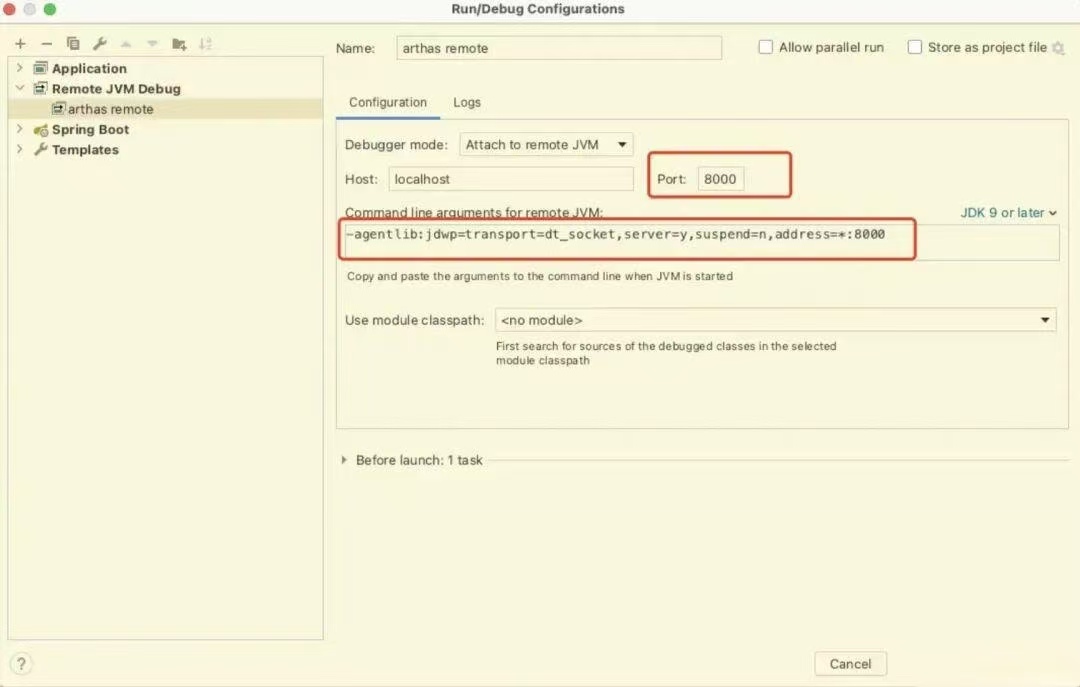Expand the Before launch section
The height and width of the screenshot is (687, 1080).
pos(344,460)
